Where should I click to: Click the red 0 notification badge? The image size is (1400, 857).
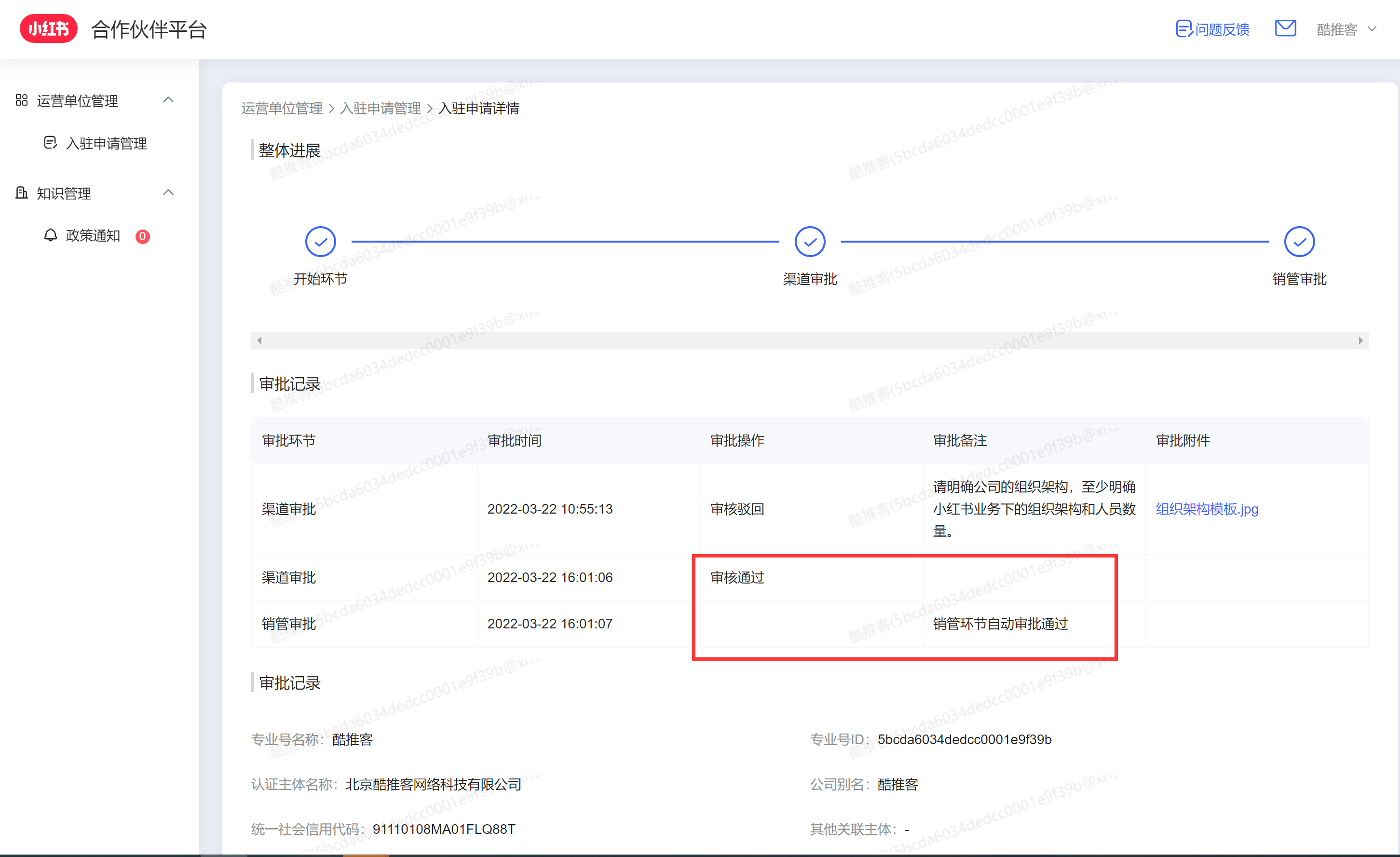[142, 236]
